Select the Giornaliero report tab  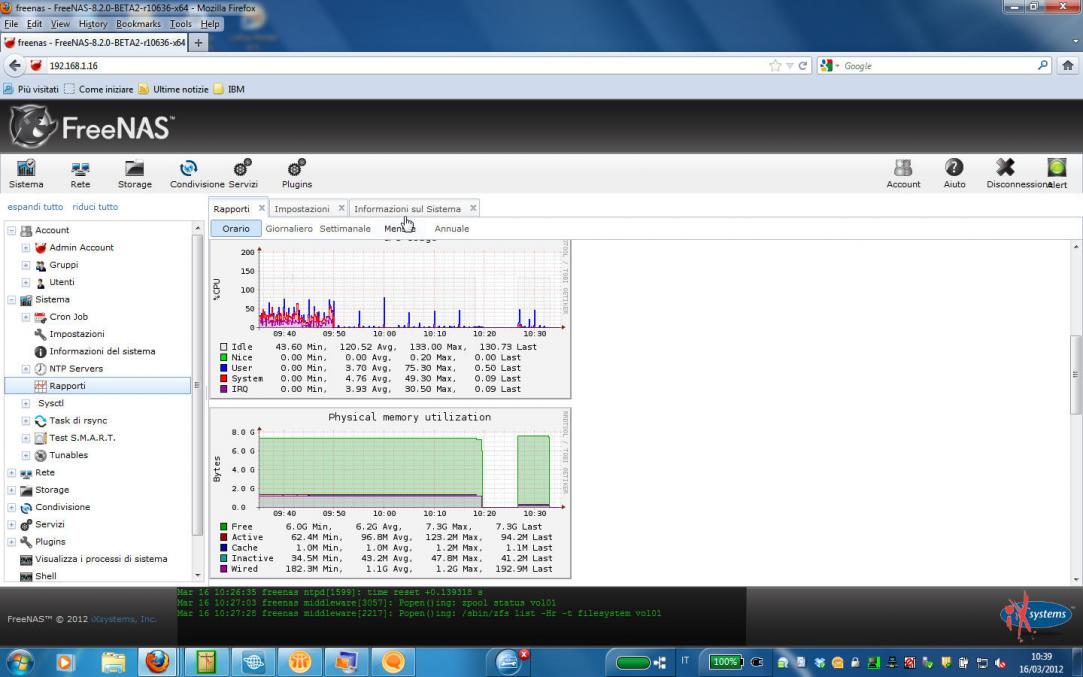click(289, 229)
